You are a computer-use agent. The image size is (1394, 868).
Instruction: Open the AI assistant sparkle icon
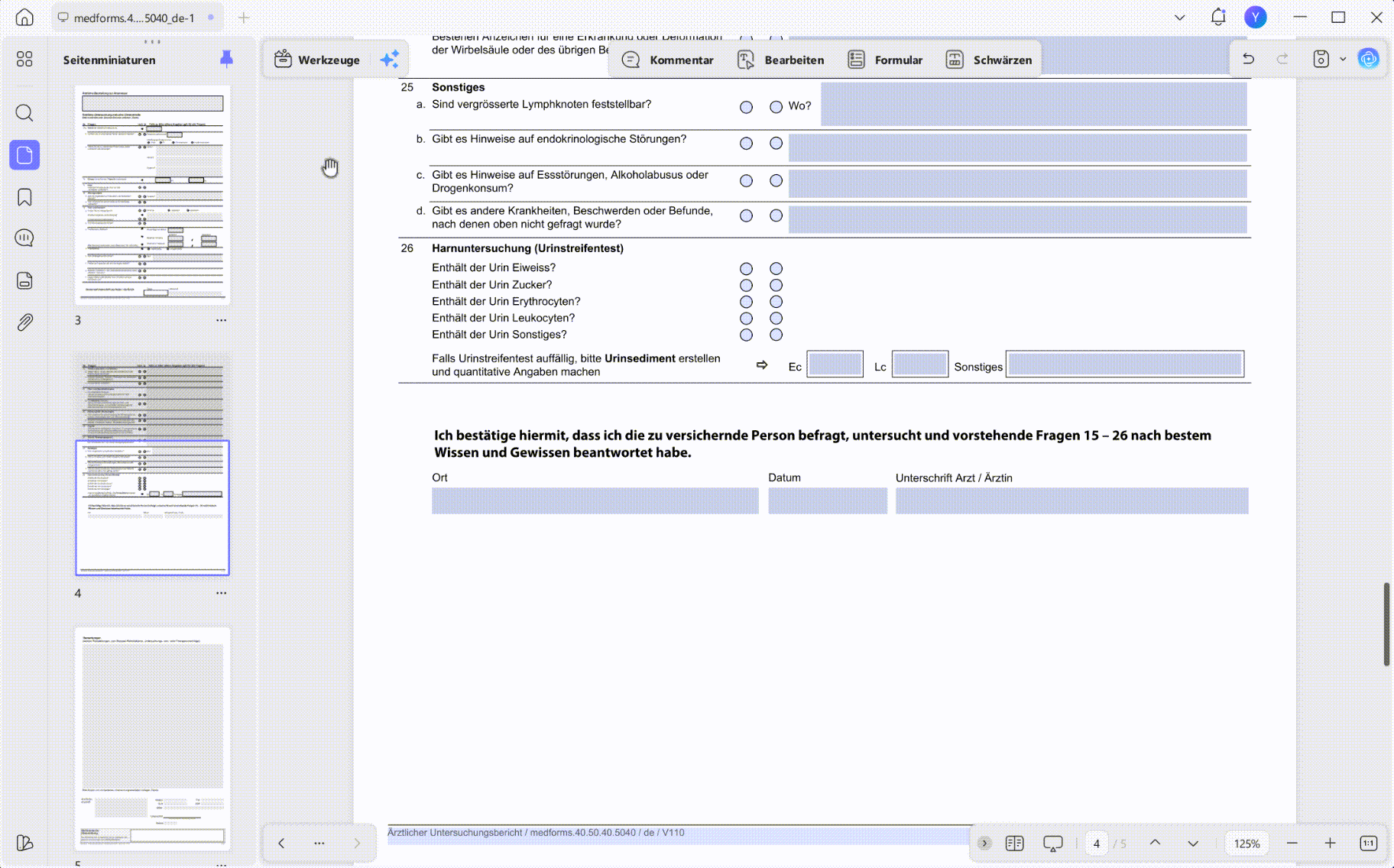[x=390, y=59]
